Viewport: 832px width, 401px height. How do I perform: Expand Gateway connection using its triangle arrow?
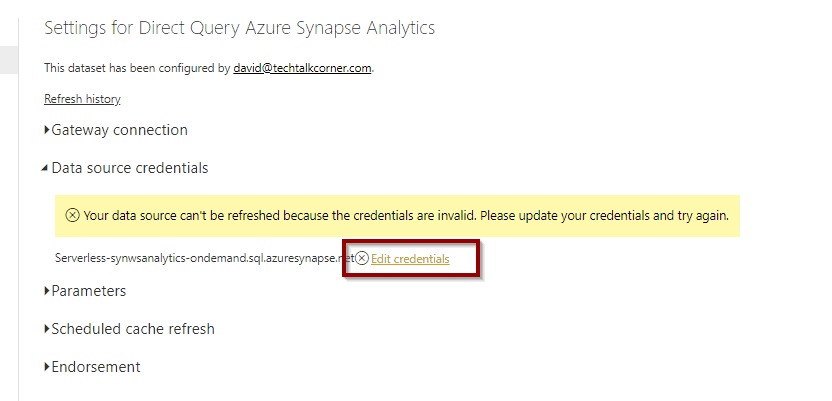coord(47,130)
